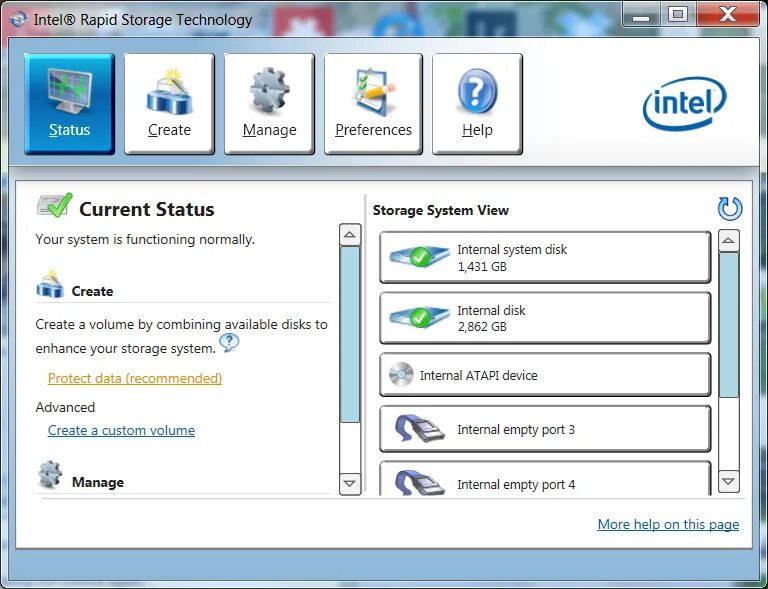Image resolution: width=768 pixels, height=589 pixels.
Task: Select the Internal disk 2,862 GB entry
Action: pyautogui.click(x=545, y=318)
